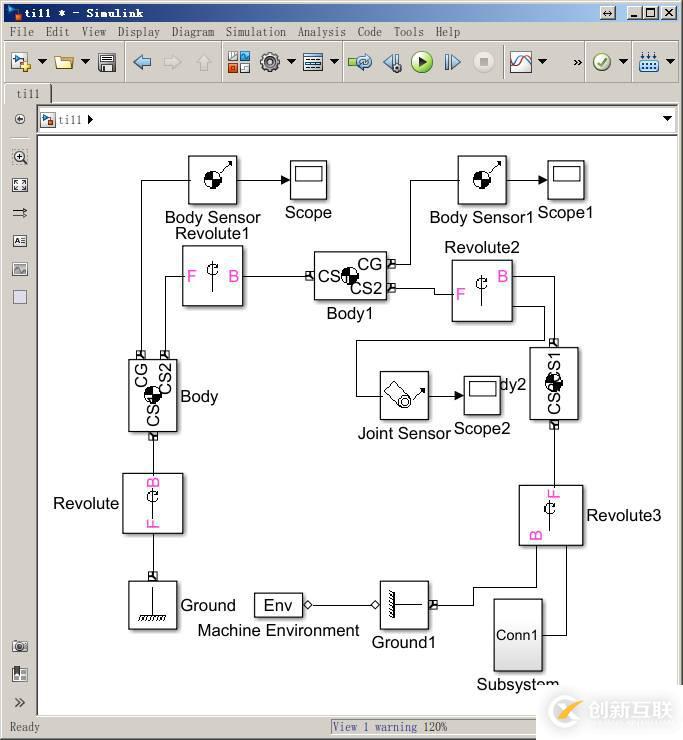The image size is (683, 740).
Task: Open the Edit menu
Action: 58,32
